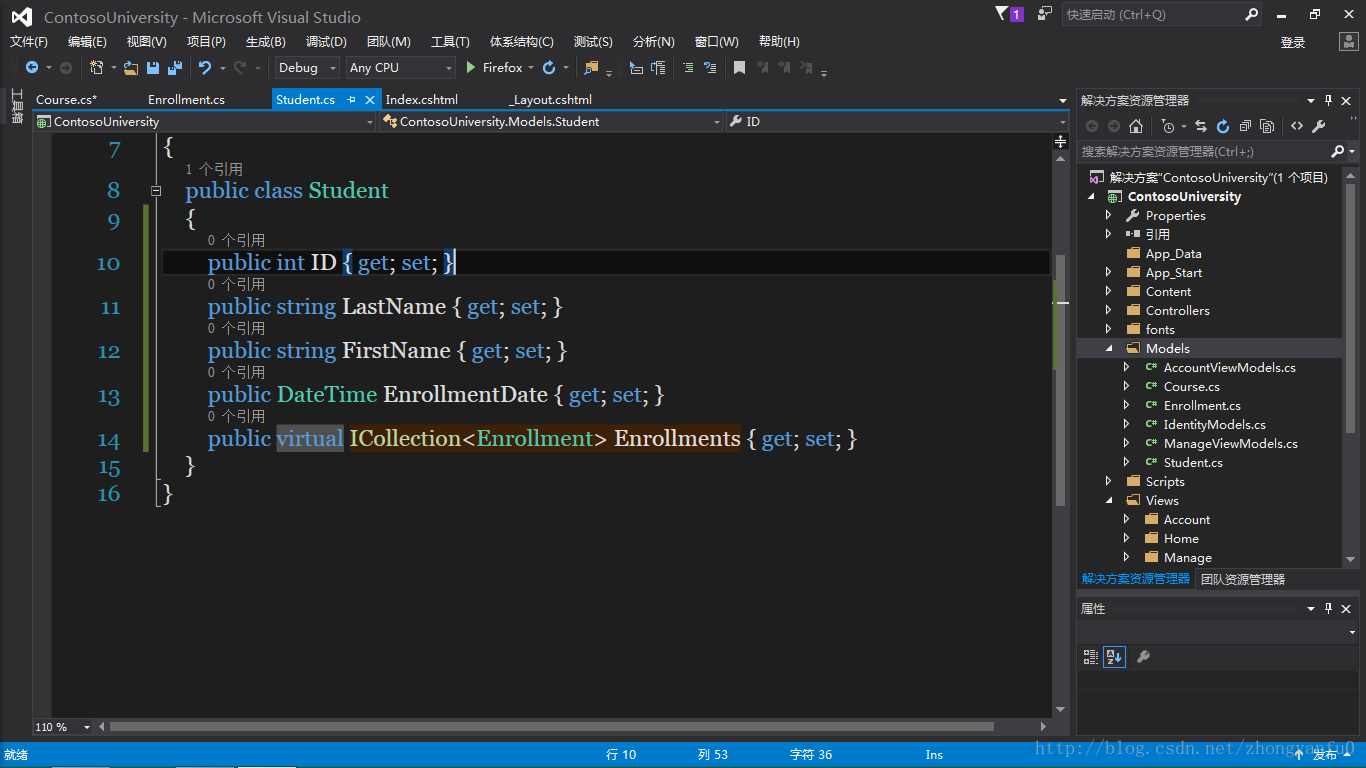Collapse the Models folder node
Screen dimensions: 1366x768
1108,349
